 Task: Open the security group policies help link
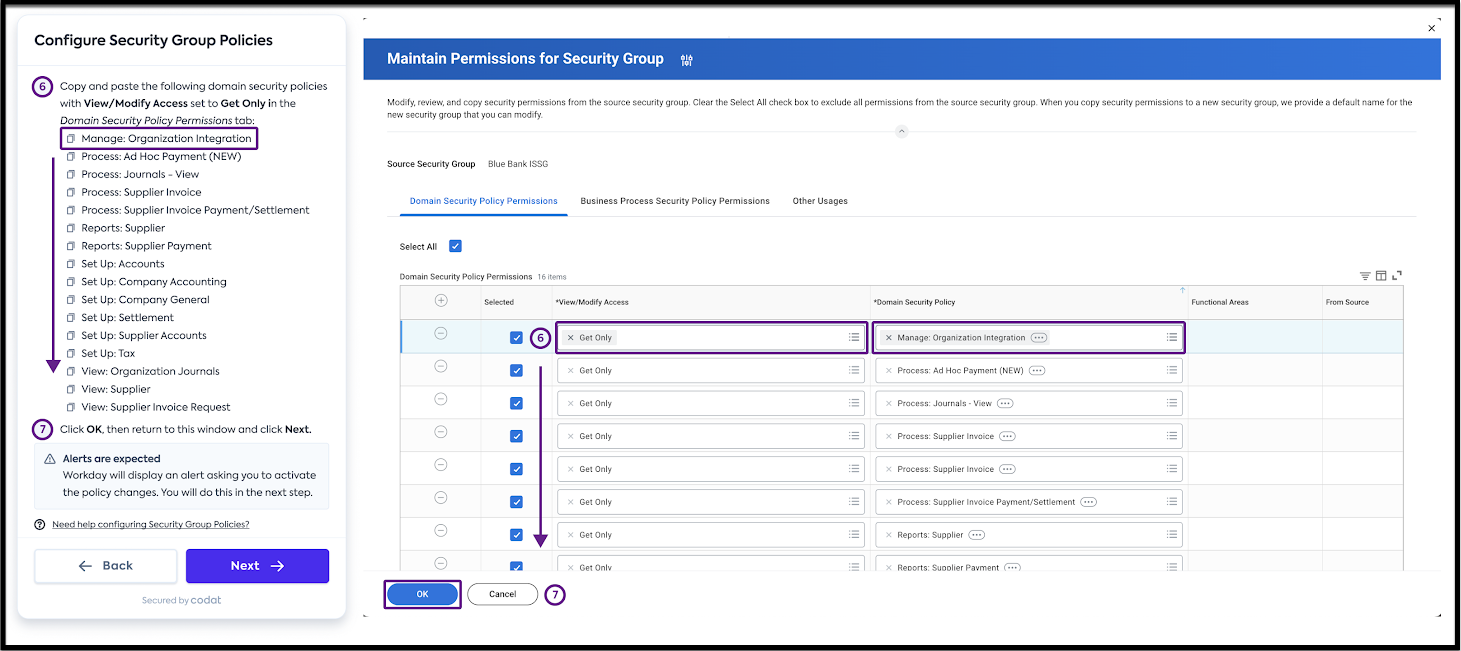[x=150, y=524]
